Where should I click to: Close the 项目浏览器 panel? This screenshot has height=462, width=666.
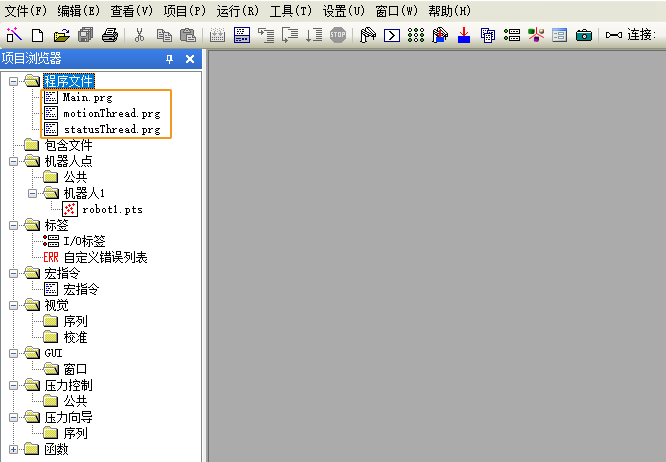(190, 59)
